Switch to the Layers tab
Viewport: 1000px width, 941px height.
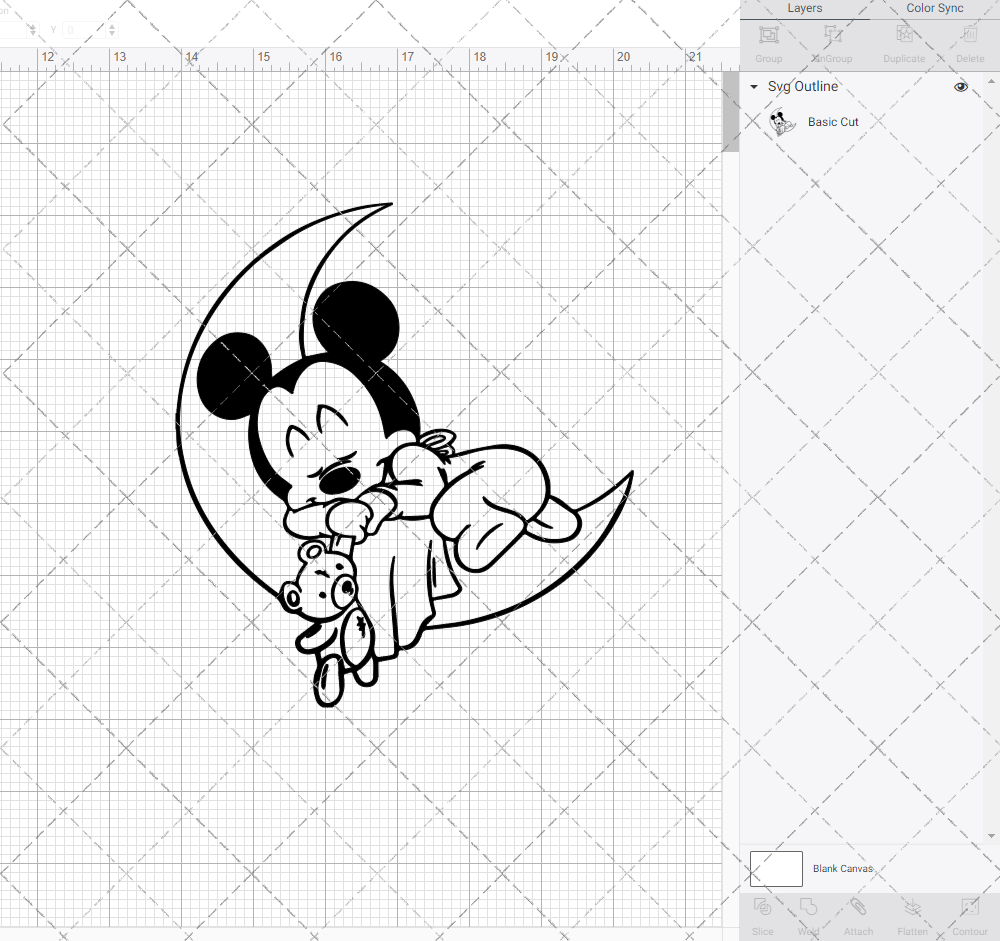tap(804, 8)
